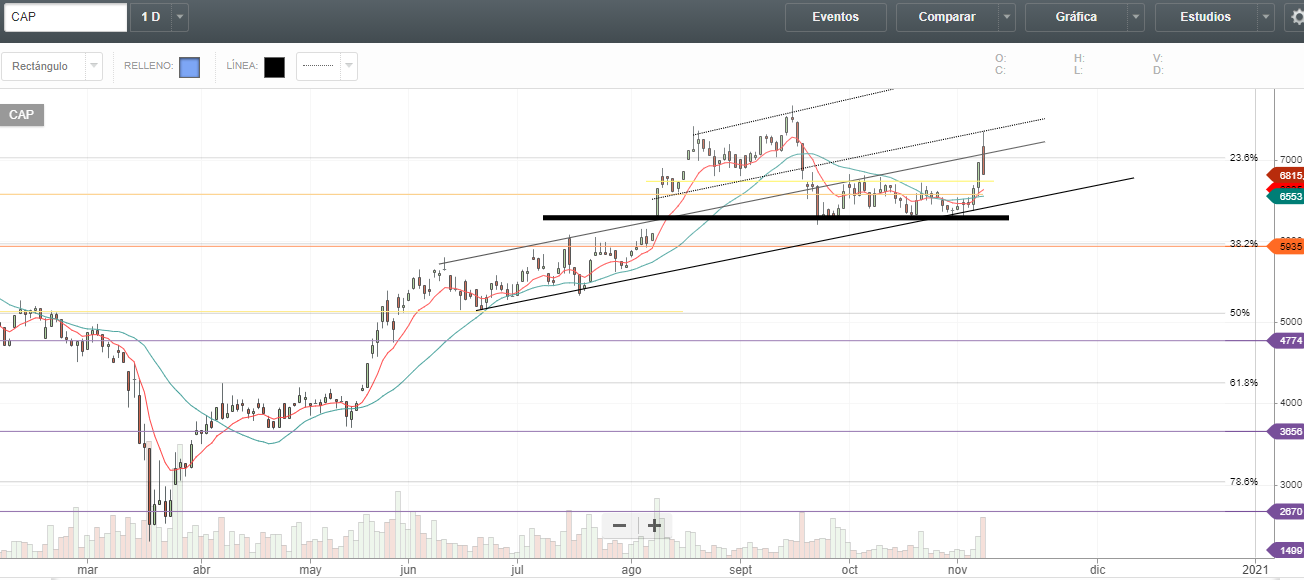The image size is (1304, 580).
Task: Click the LÍNEA label text
Action: [x=243, y=67]
